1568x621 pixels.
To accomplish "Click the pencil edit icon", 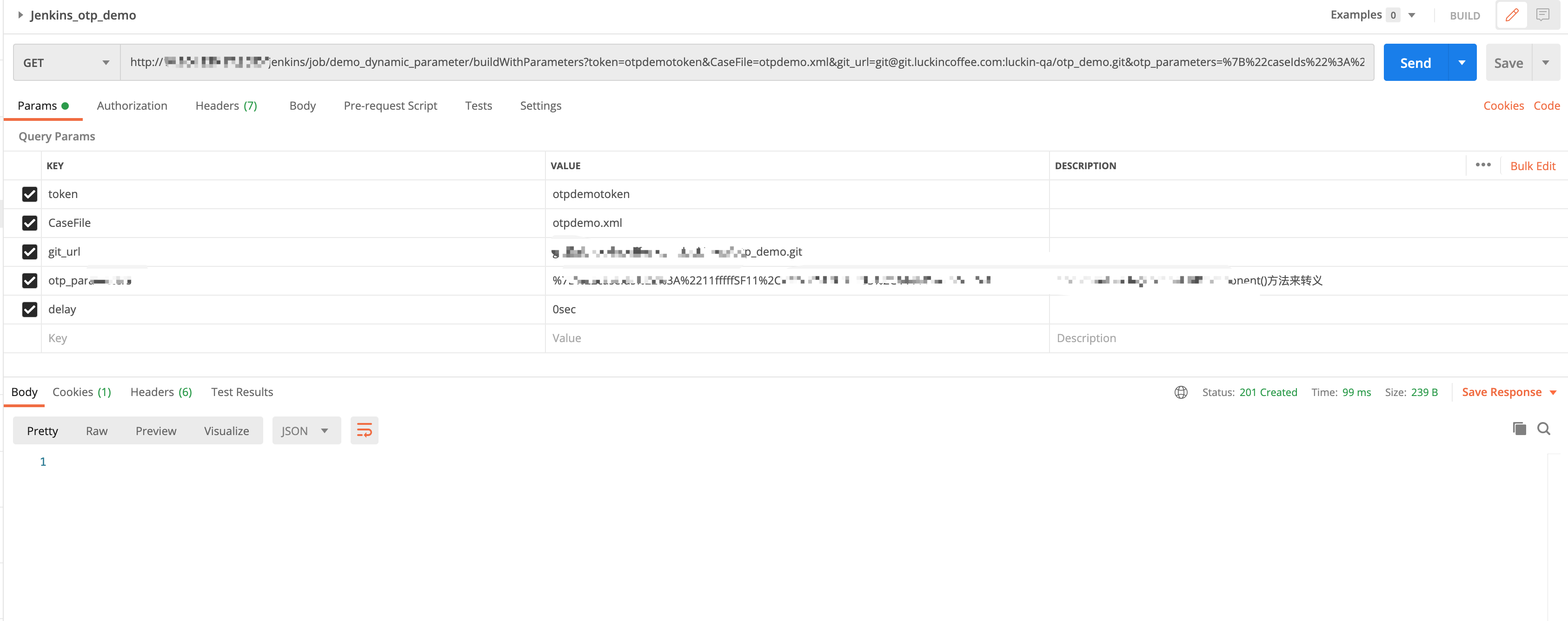I will coord(1511,15).
